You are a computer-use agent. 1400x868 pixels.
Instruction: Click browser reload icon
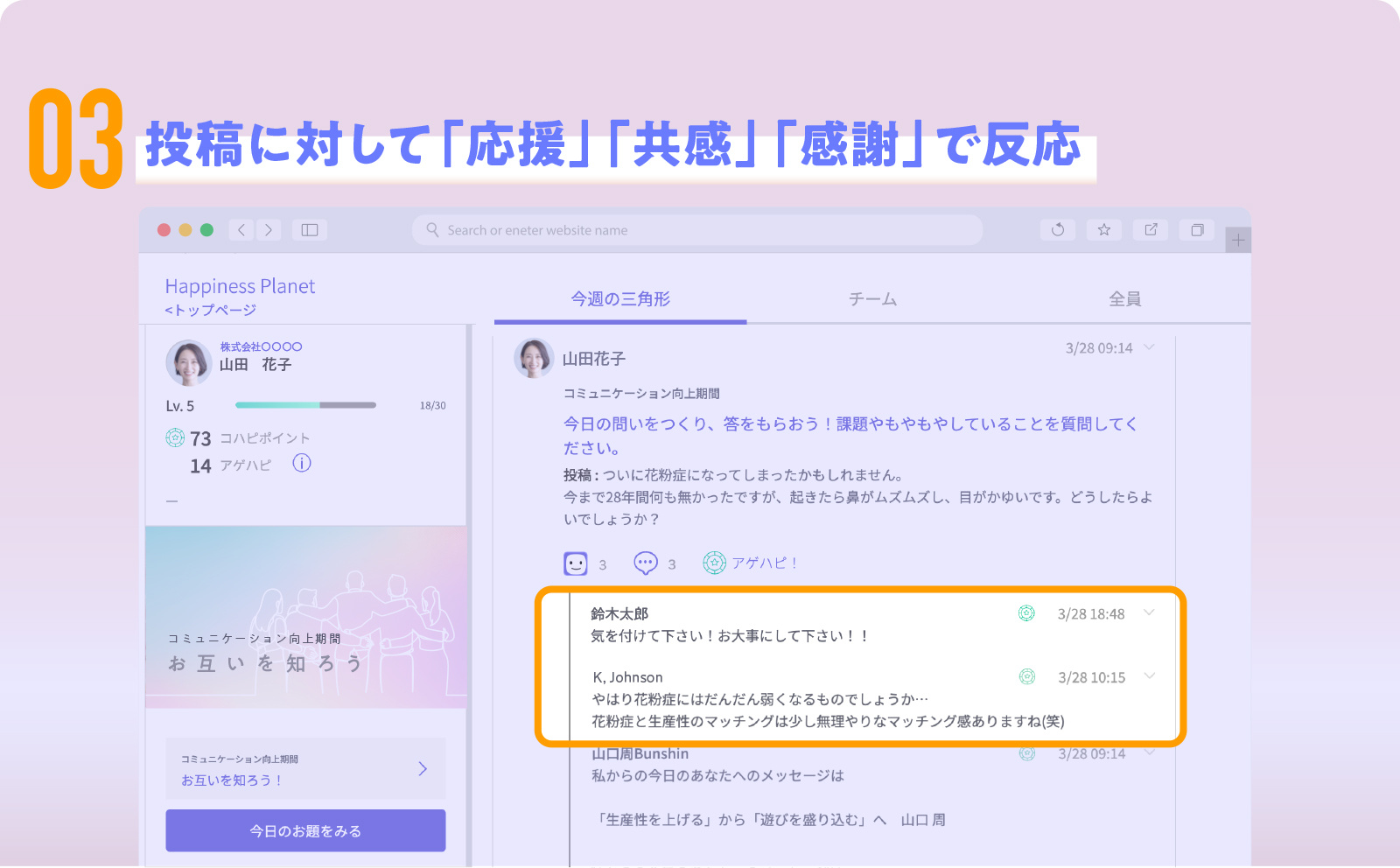1058,230
